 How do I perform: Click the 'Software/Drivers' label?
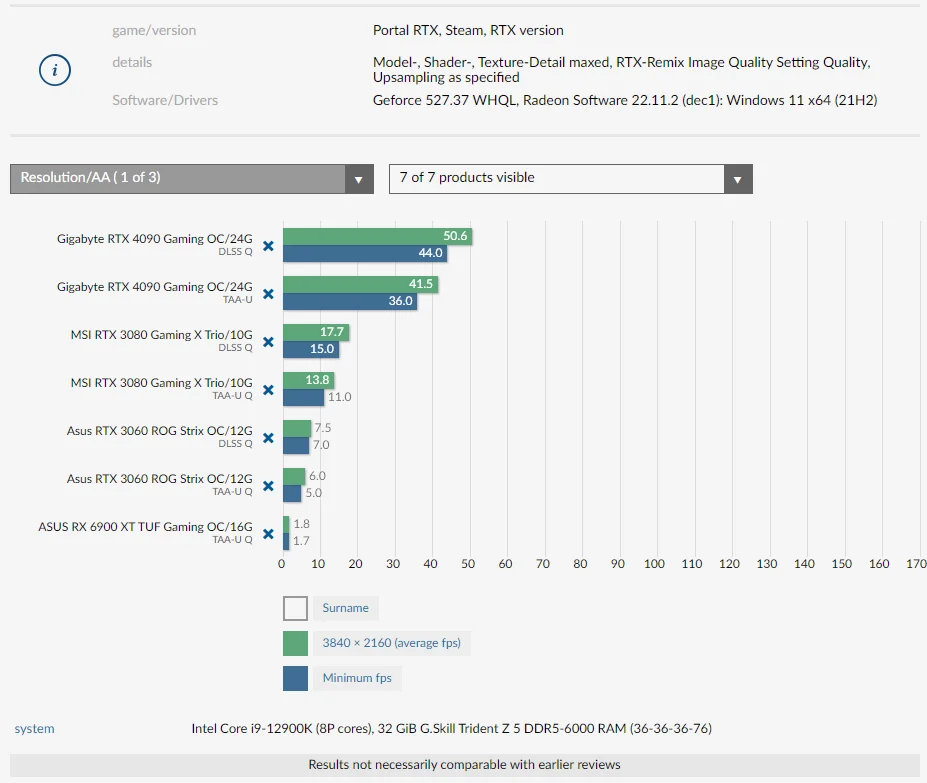coord(165,101)
